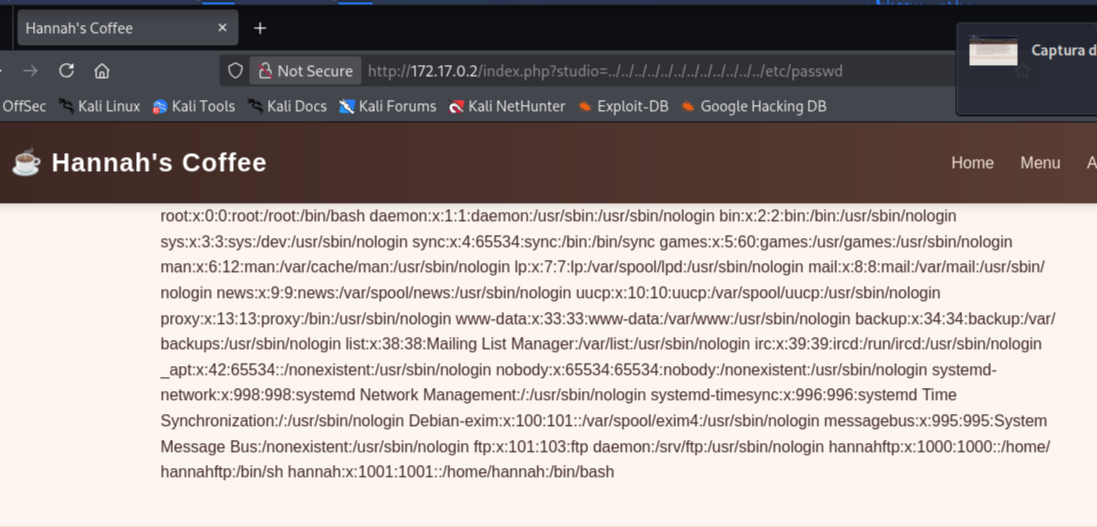Click the Google Hacking DB favicon

tap(688, 106)
